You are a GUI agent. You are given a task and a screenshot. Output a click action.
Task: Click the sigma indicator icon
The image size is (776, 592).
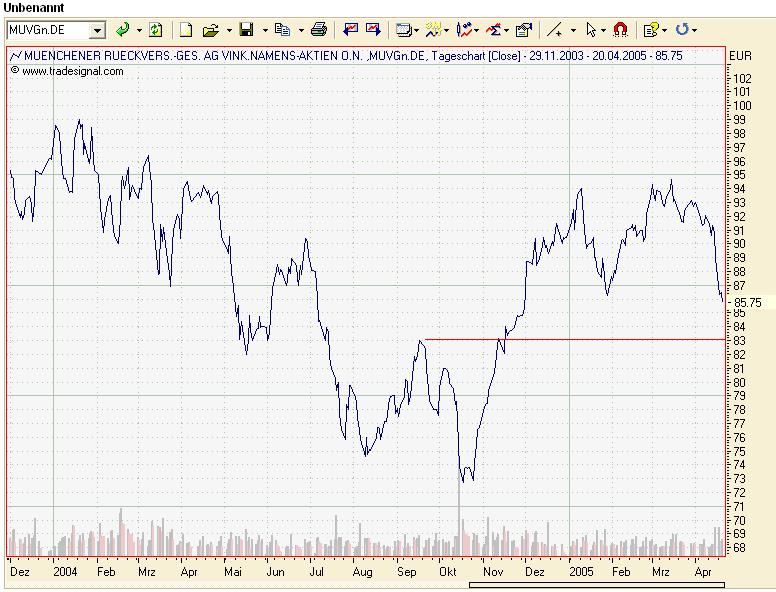(493, 30)
